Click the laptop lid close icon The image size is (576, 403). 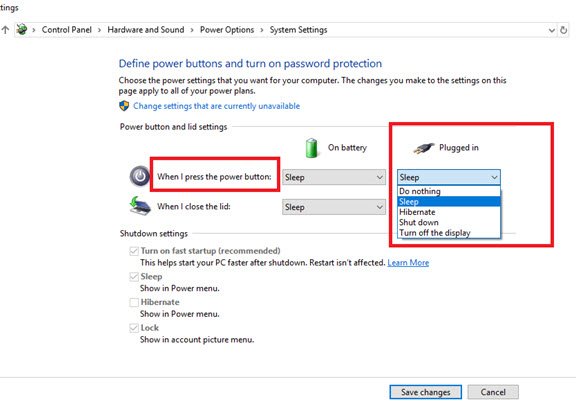[x=140, y=206]
